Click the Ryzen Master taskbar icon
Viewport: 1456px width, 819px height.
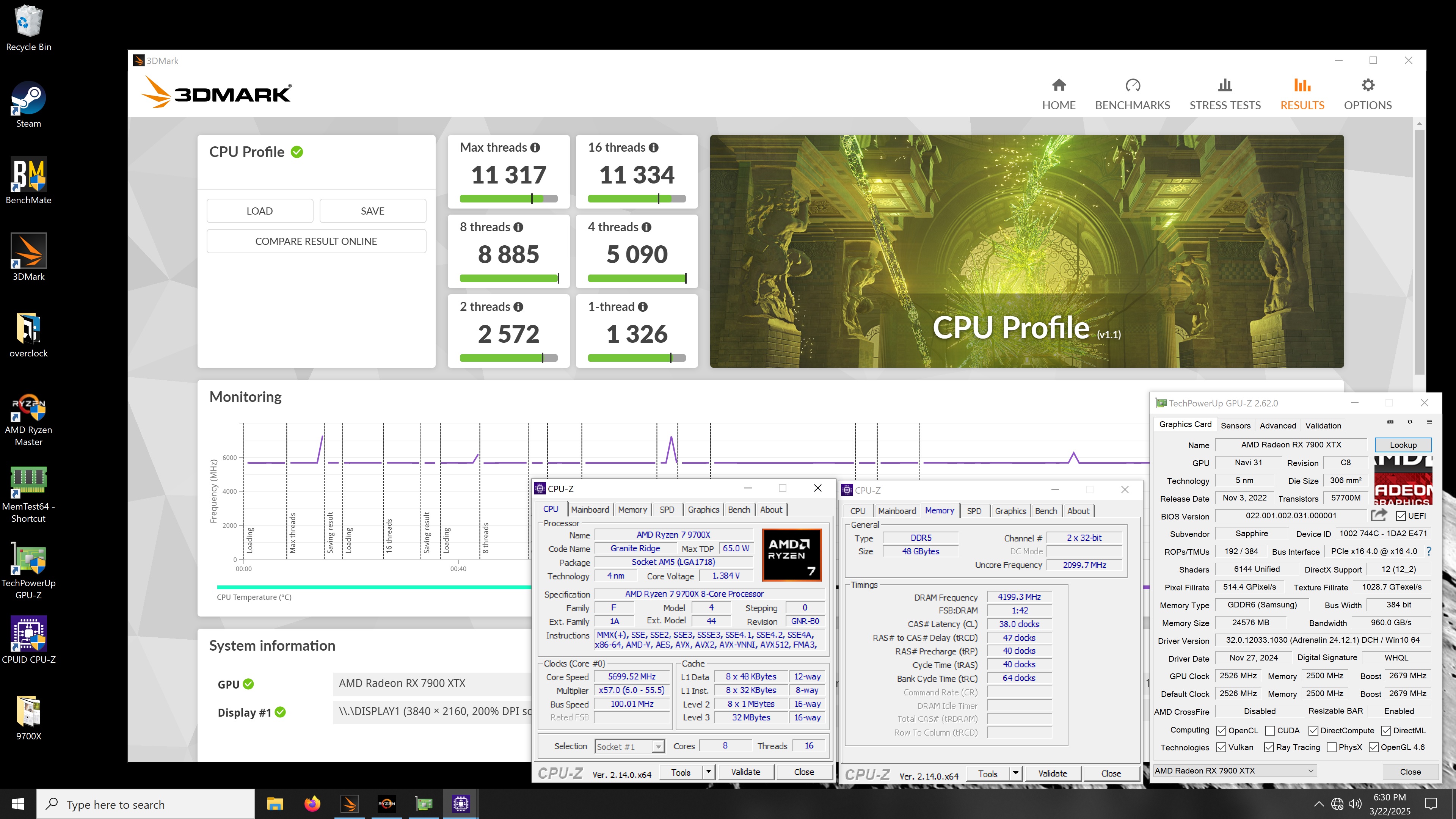pos(387,804)
